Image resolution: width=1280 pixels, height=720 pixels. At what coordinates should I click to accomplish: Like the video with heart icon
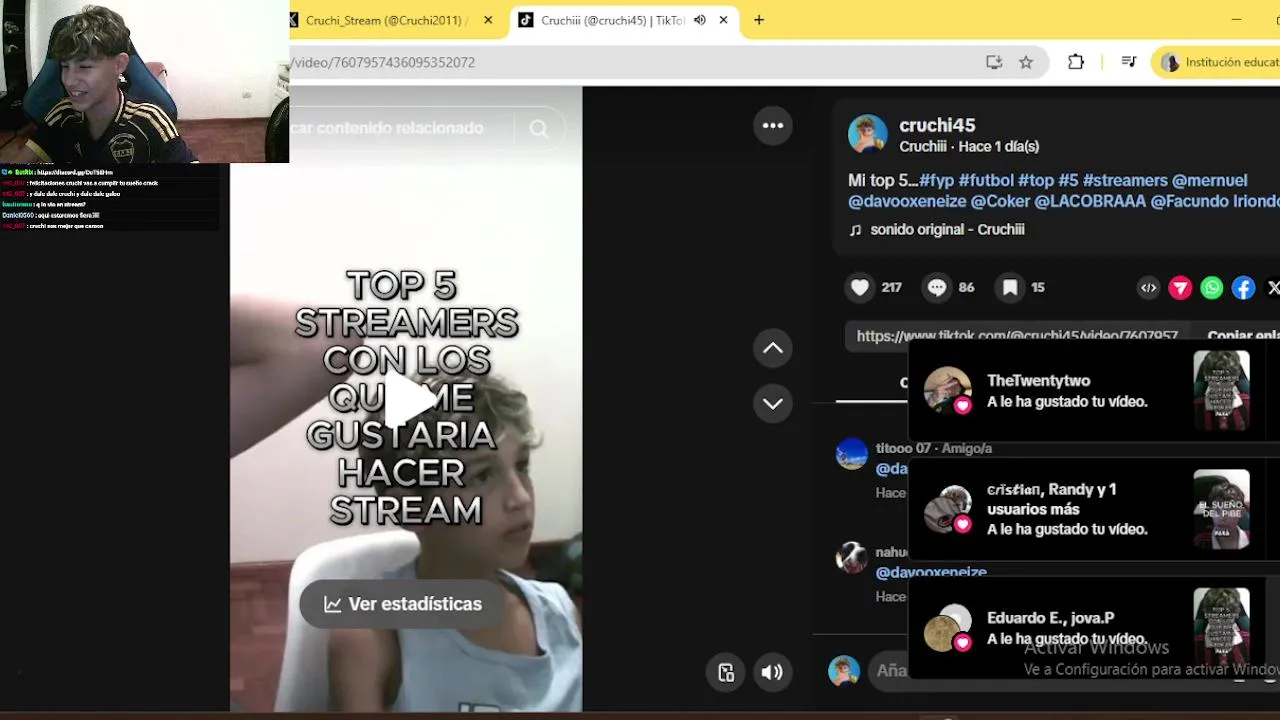tap(860, 288)
